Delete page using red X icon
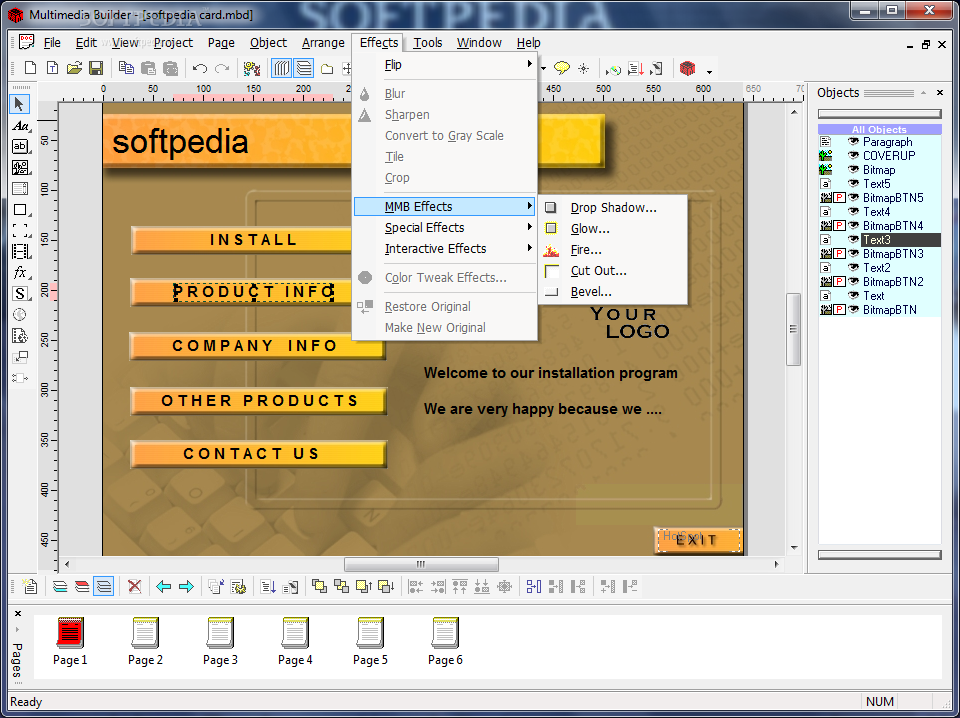 click(x=135, y=587)
